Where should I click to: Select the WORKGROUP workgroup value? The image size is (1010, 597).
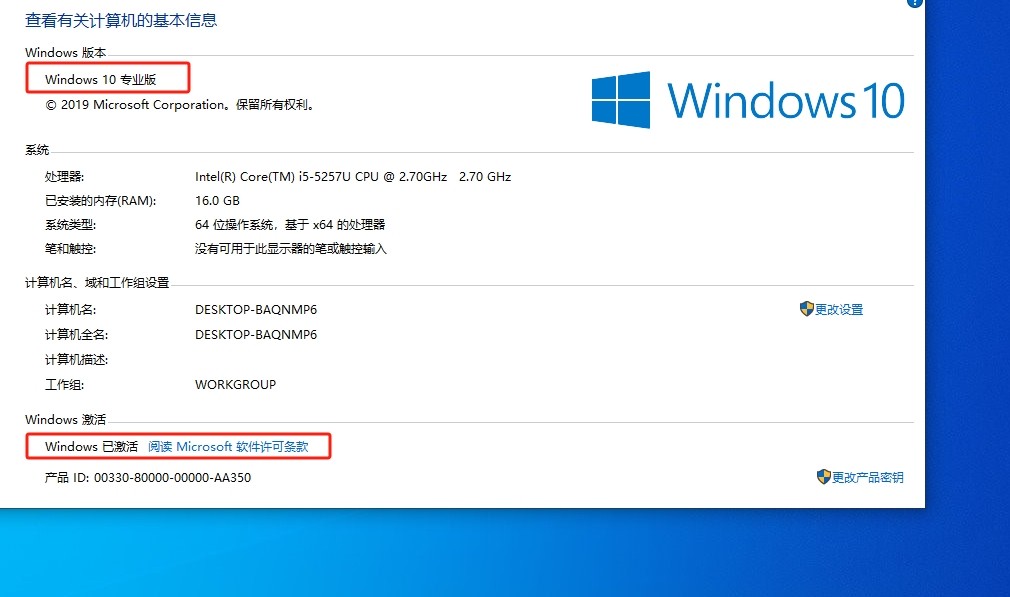235,384
